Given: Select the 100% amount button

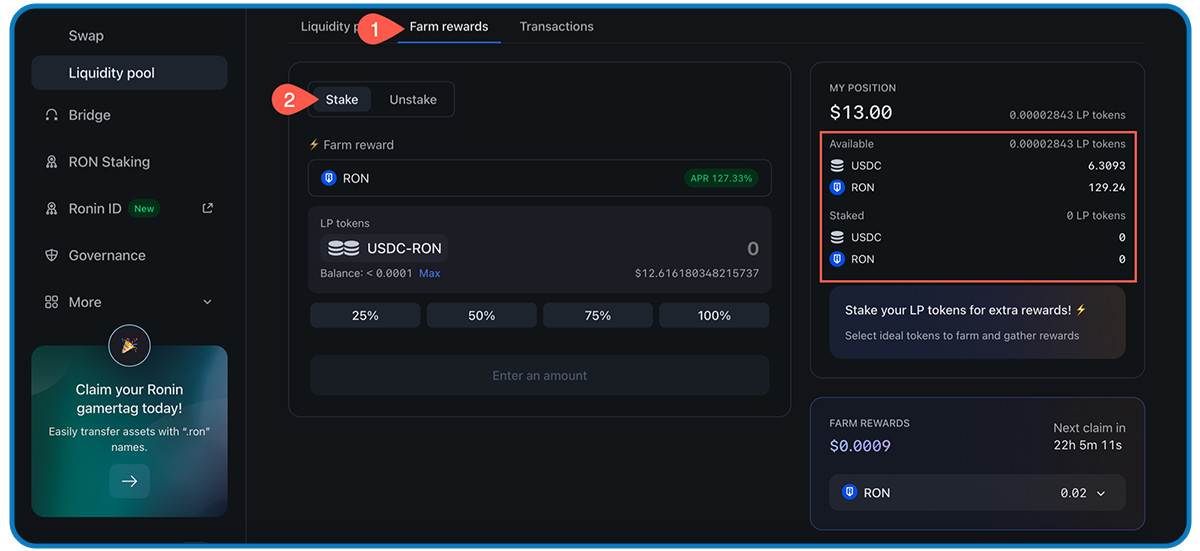Looking at the screenshot, I should point(714,316).
